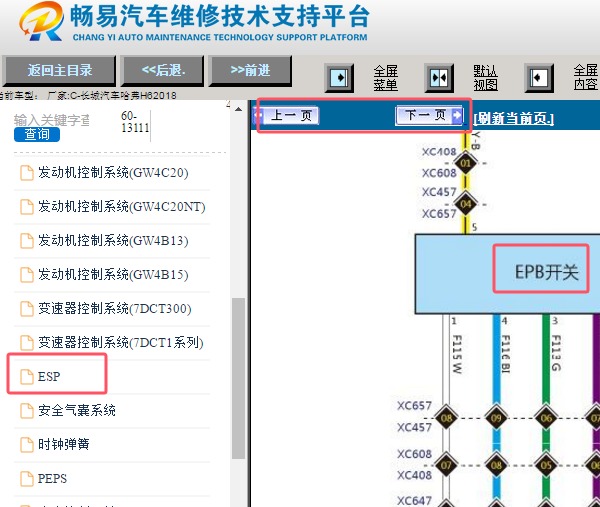Go to previous page with 上一页

pyautogui.click(x=286, y=115)
